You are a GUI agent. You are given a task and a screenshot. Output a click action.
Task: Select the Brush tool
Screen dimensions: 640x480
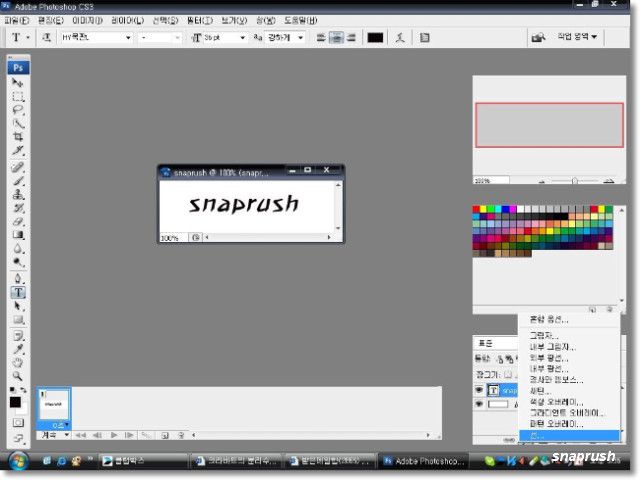18,181
